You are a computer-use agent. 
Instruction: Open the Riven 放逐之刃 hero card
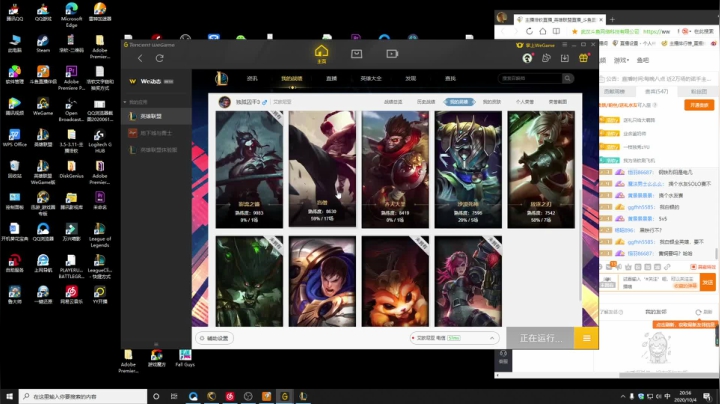pos(541,169)
